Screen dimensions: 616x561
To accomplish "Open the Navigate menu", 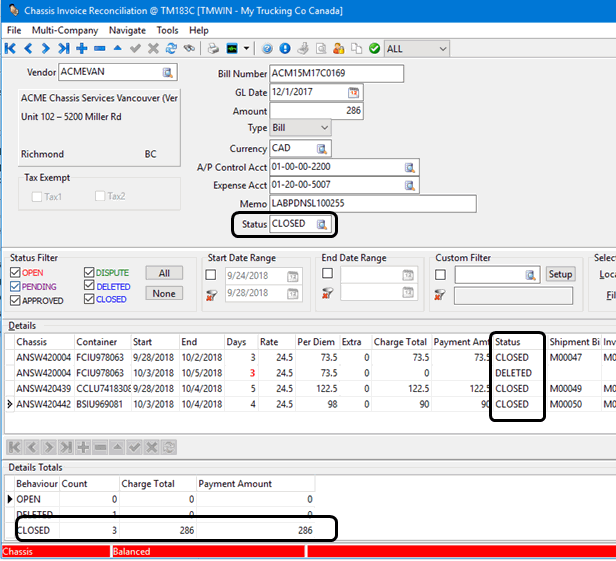I will point(127,31).
